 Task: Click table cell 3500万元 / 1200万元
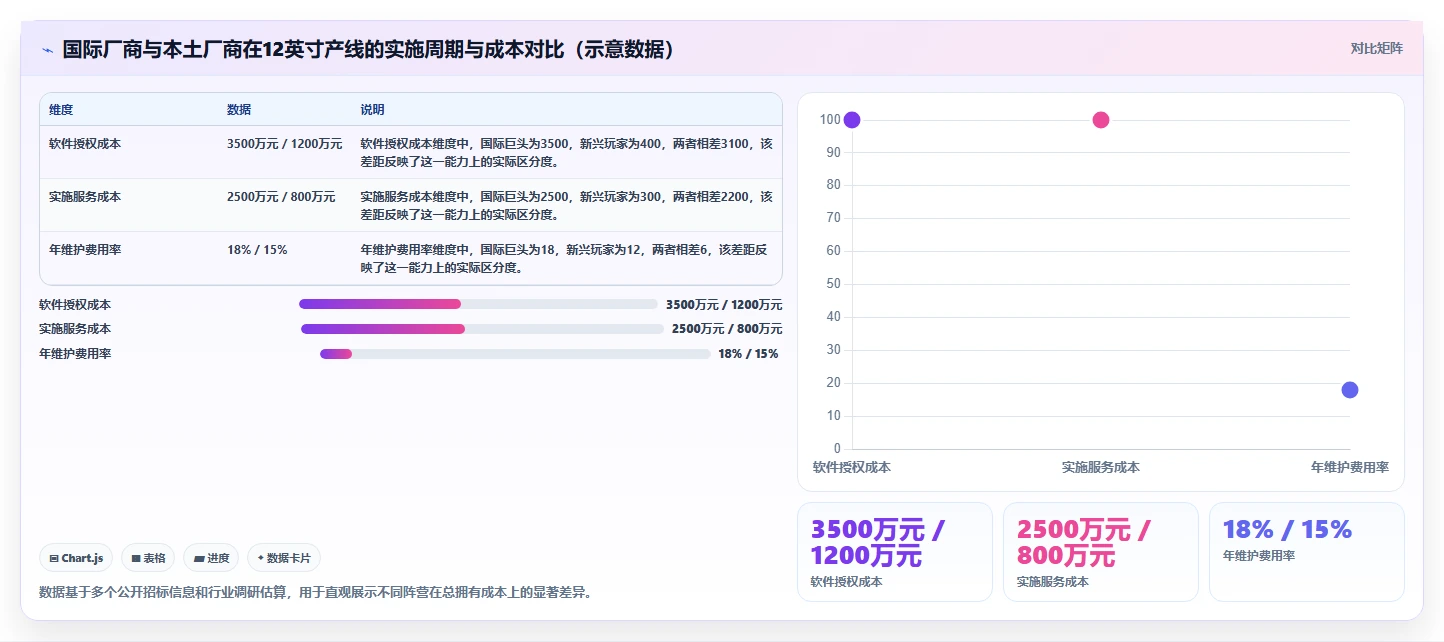[x=285, y=144]
